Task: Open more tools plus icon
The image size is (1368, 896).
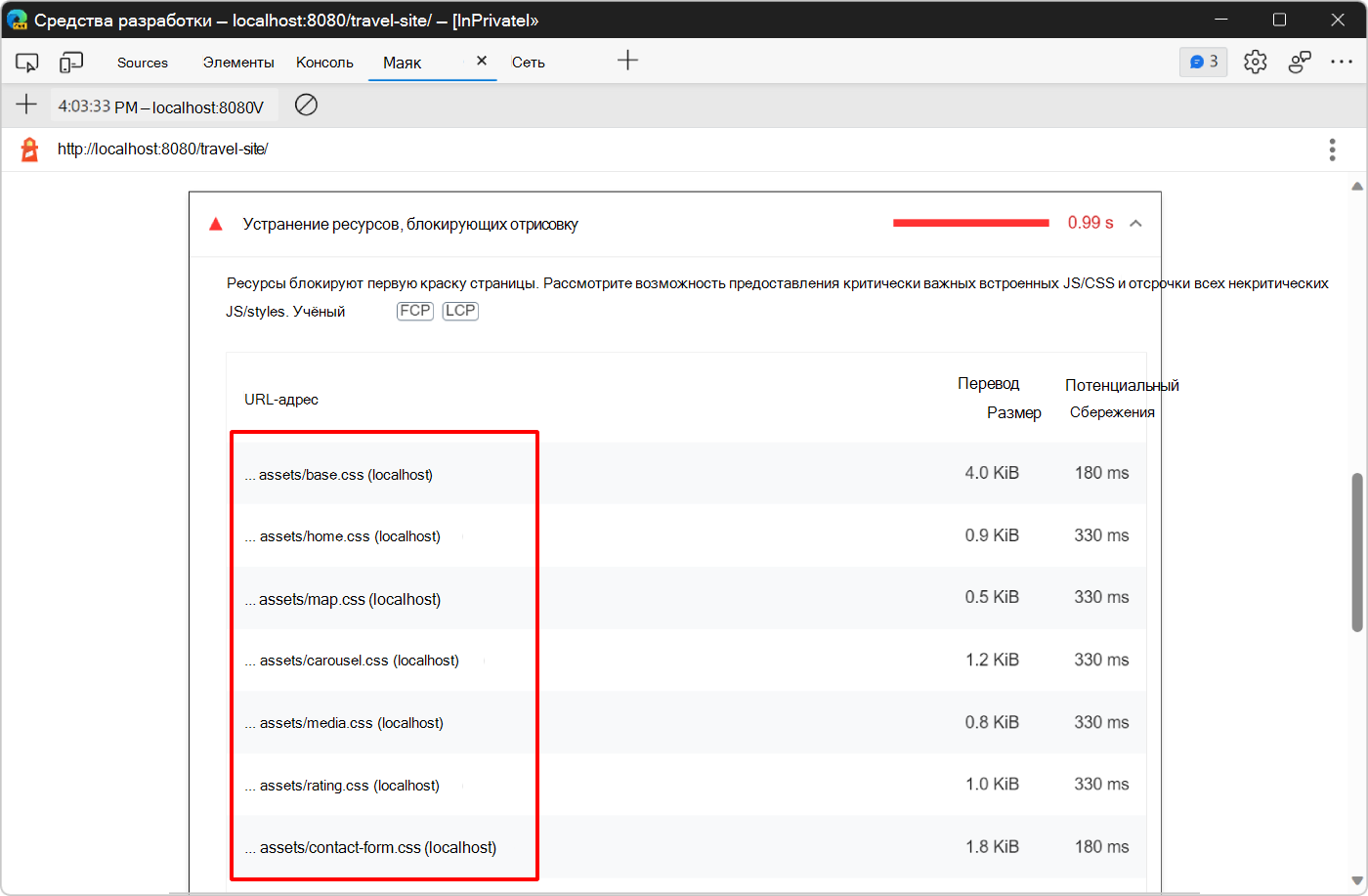Action: 627,61
